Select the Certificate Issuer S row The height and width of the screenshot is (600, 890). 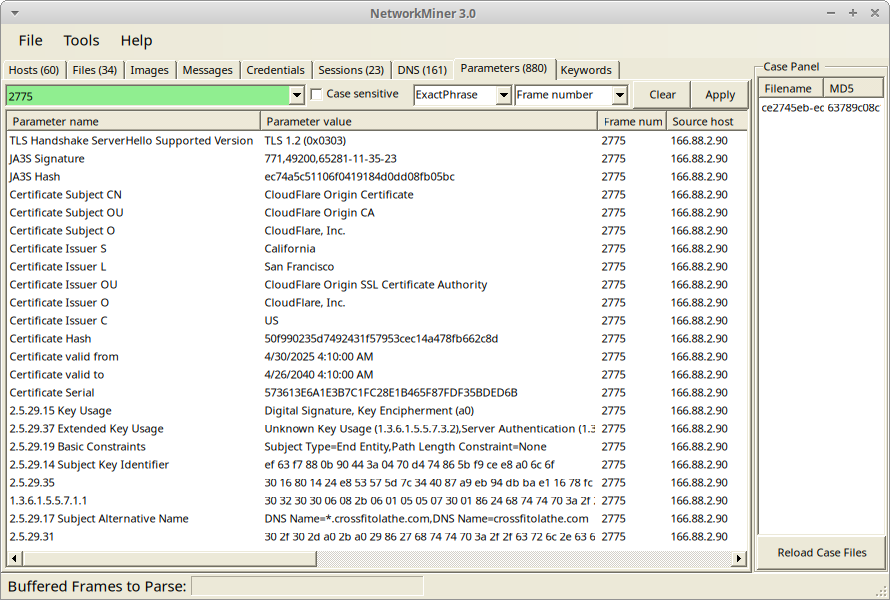tap(377, 249)
